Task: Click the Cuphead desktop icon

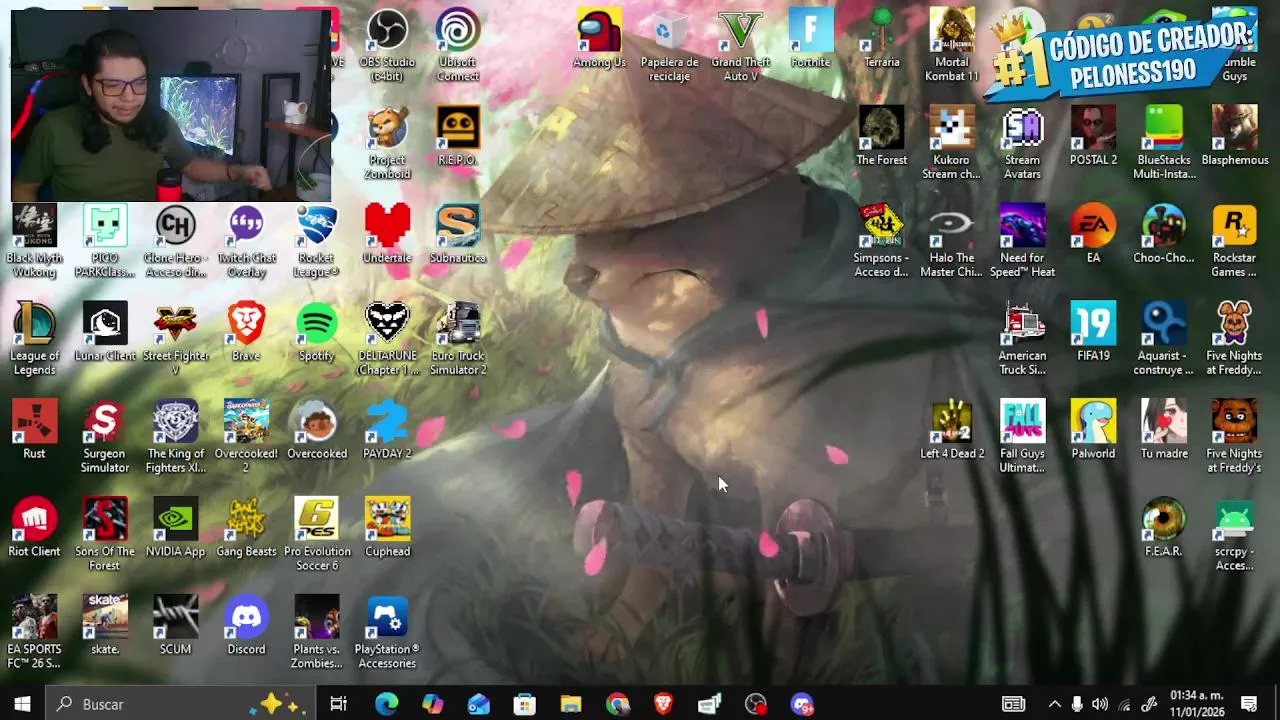Action: 387,528
